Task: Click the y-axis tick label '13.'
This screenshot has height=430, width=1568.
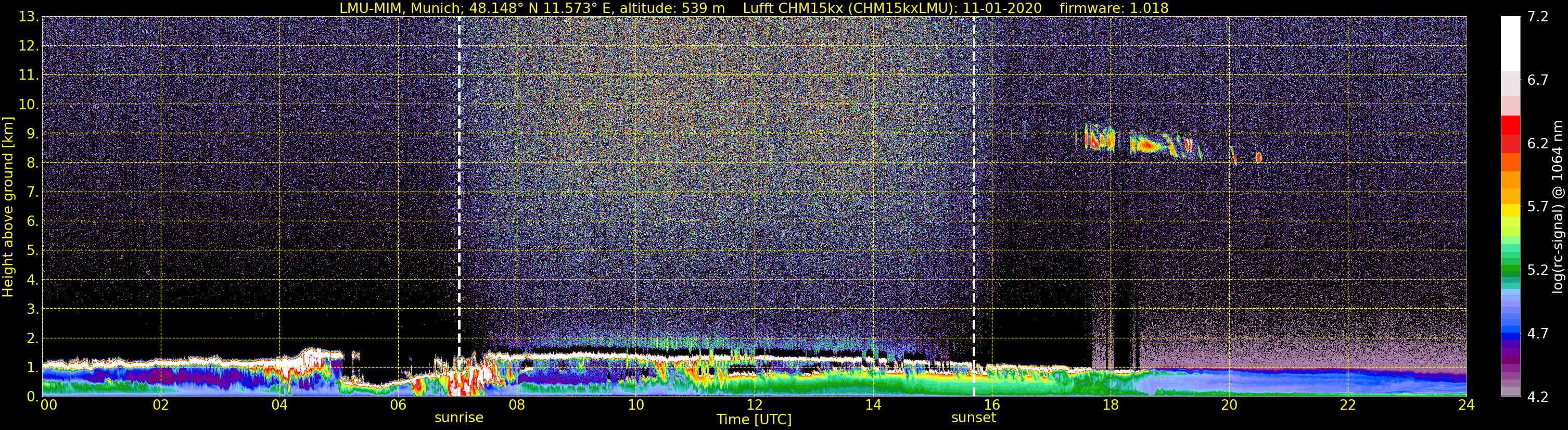Action: click(29, 17)
